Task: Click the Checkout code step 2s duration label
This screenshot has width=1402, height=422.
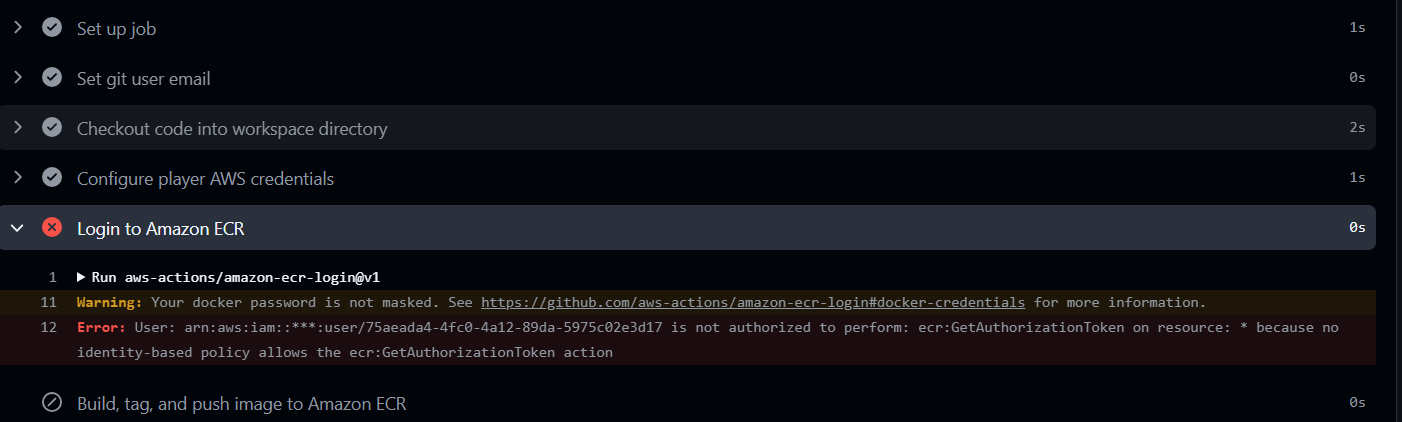Action: pyautogui.click(x=1357, y=128)
